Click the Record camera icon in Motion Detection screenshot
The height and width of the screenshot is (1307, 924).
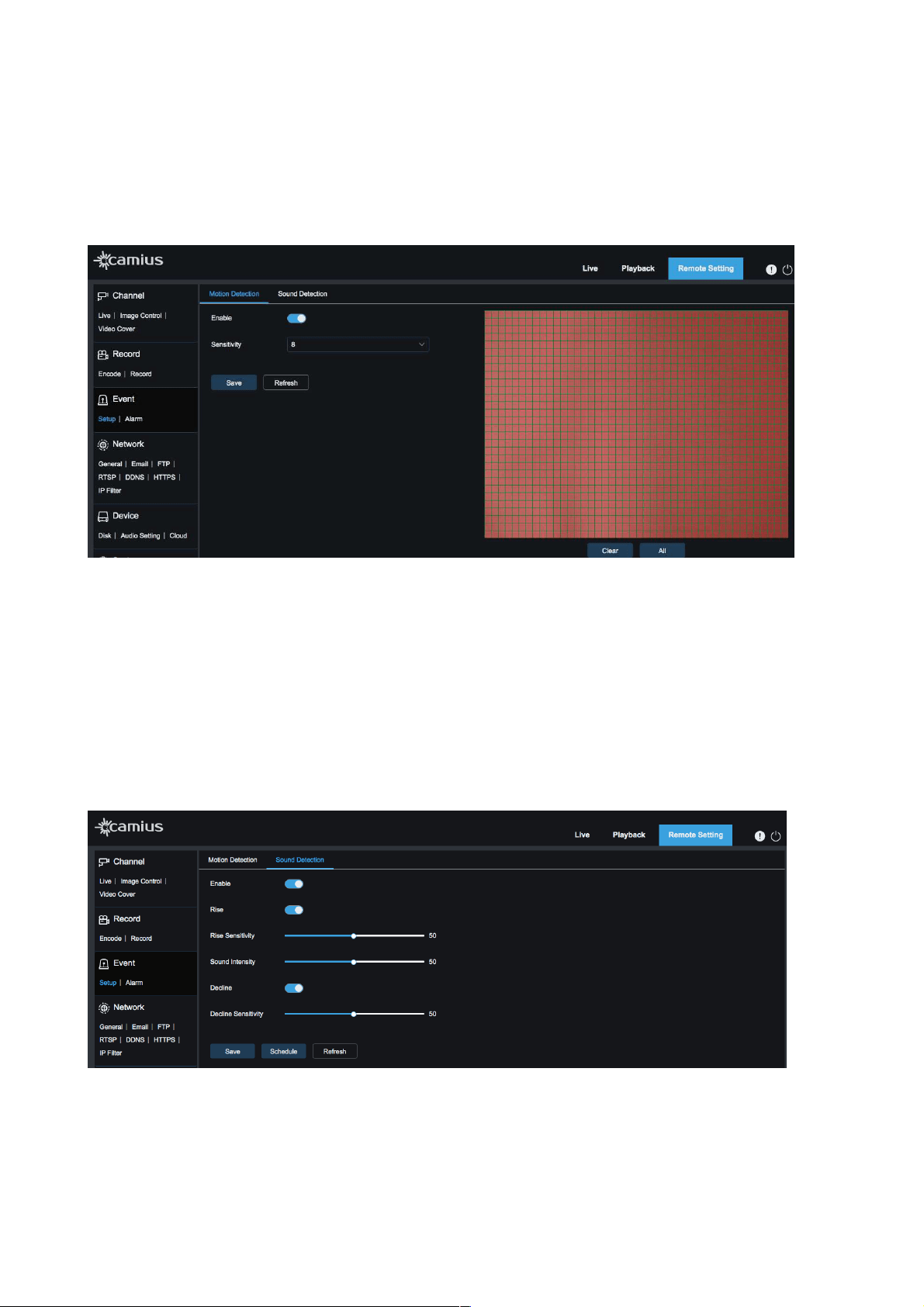pos(102,354)
